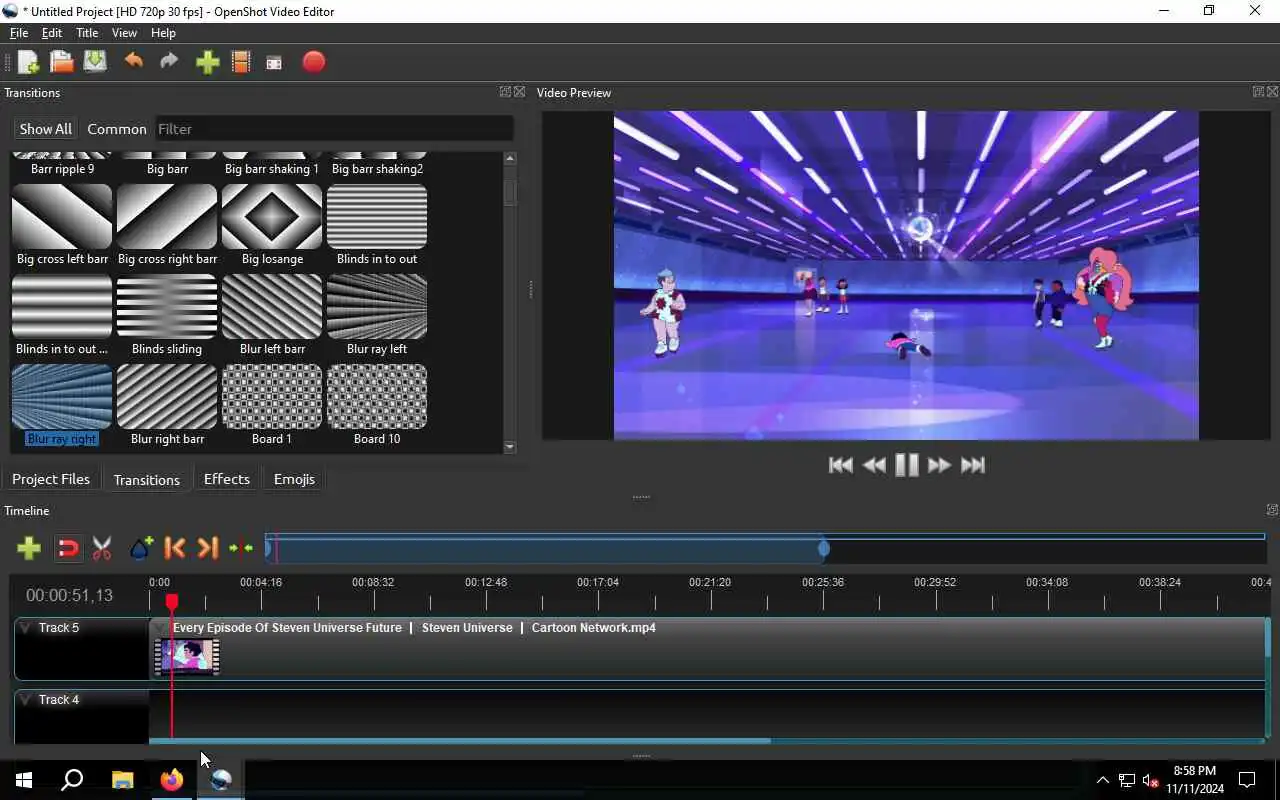Expand the Track 5 options arrow
The height and width of the screenshot is (800, 1280).
[25, 628]
